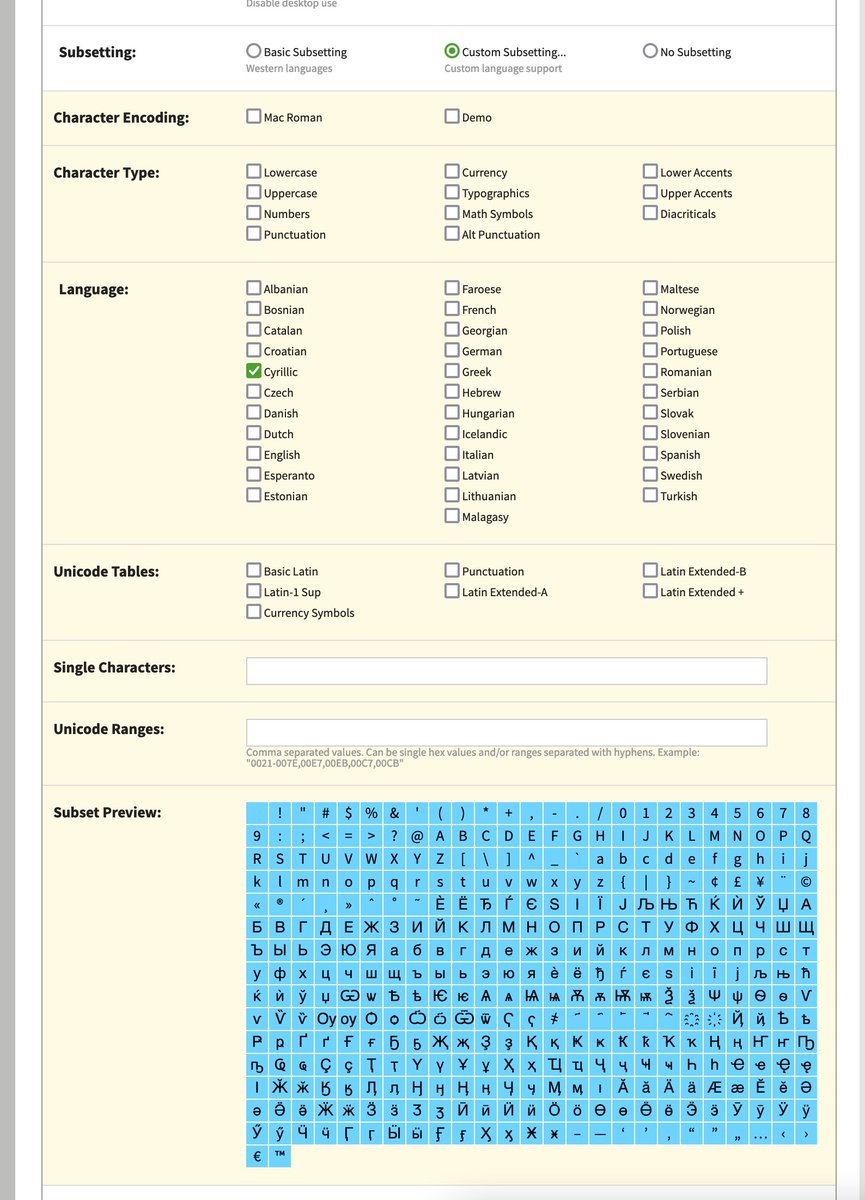Enable the Latvian language checkbox
This screenshot has height=1200, width=865.
click(x=452, y=474)
